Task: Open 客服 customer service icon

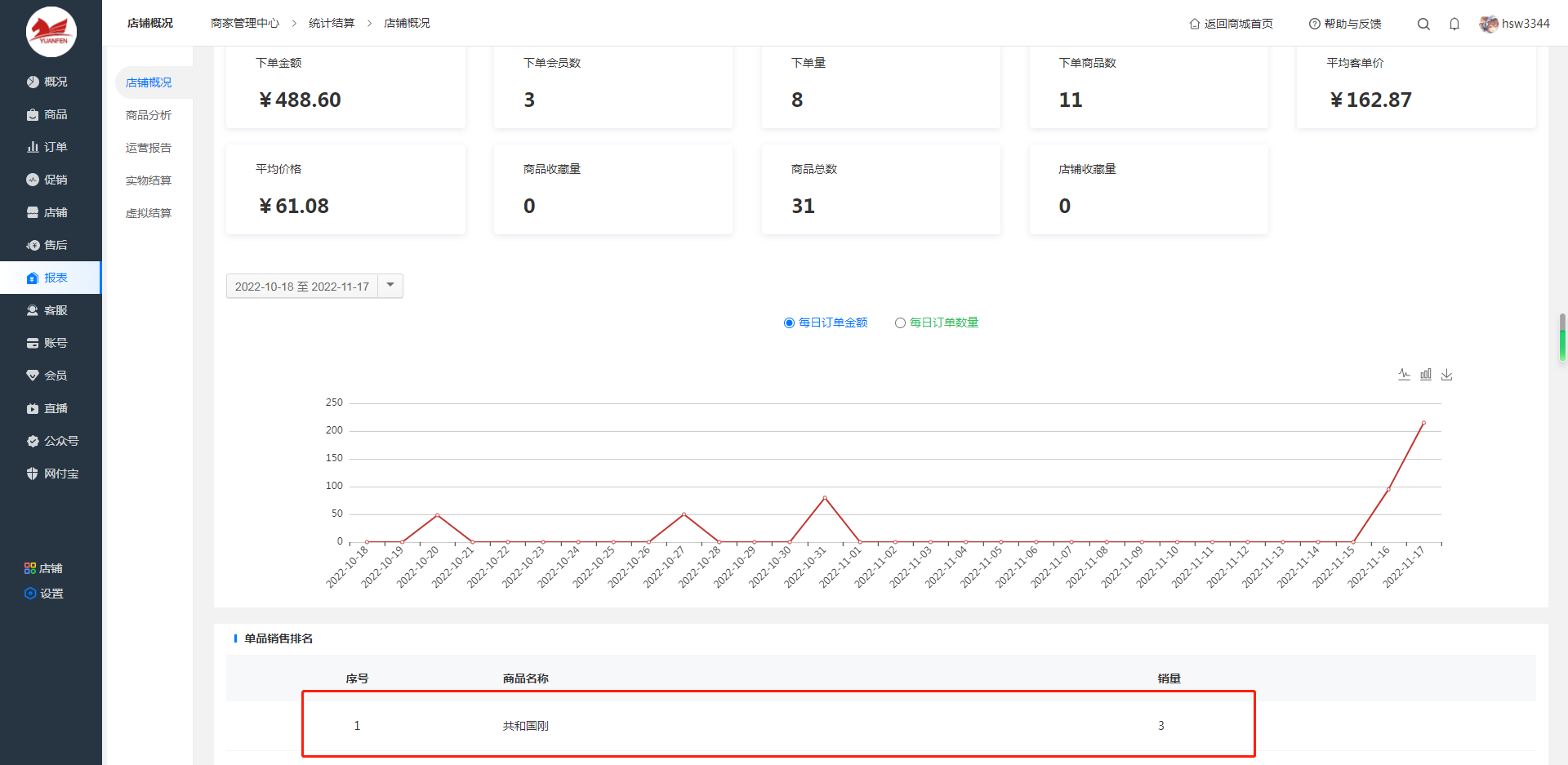Action: 33,310
